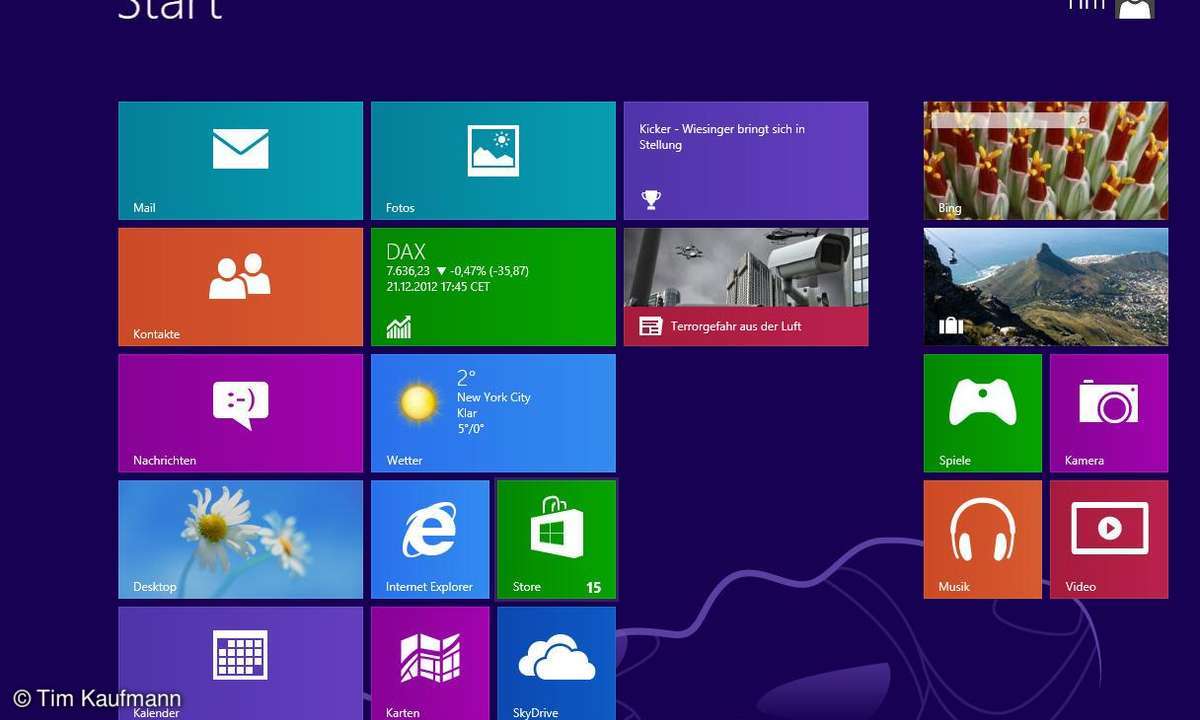Viewport: 1200px width, 720px height.
Task: Click the Tim user account picture
Action: 1135,8
